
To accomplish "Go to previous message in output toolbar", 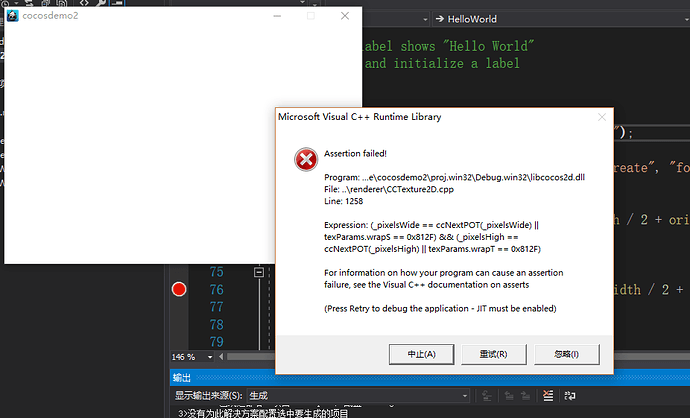I will (x=509, y=396).
